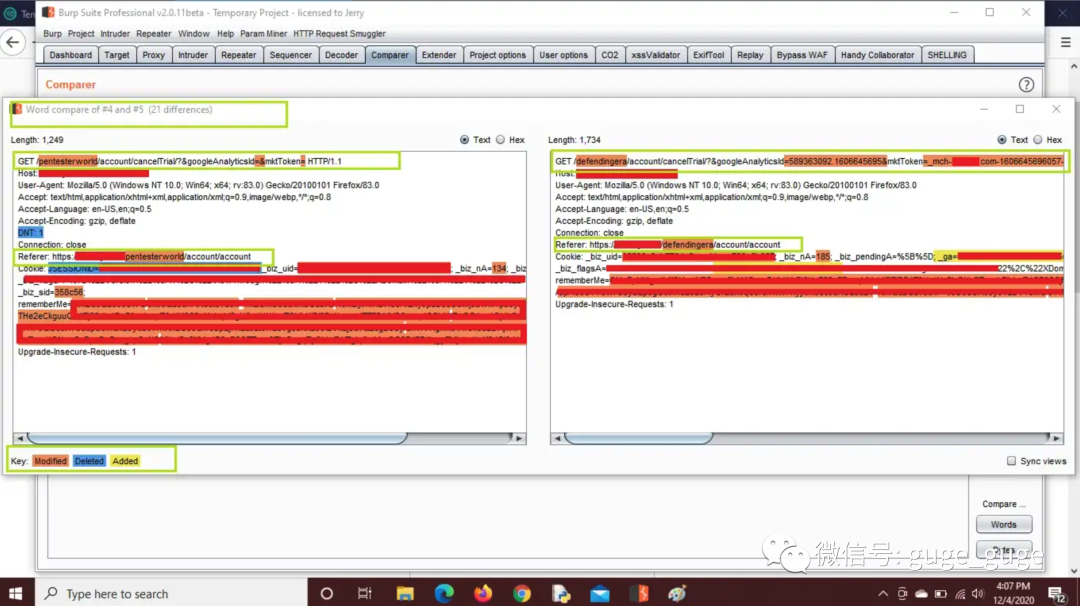This screenshot has height=606, width=1080.
Task: Click the Deleted color key swatch
Action: tap(89, 461)
